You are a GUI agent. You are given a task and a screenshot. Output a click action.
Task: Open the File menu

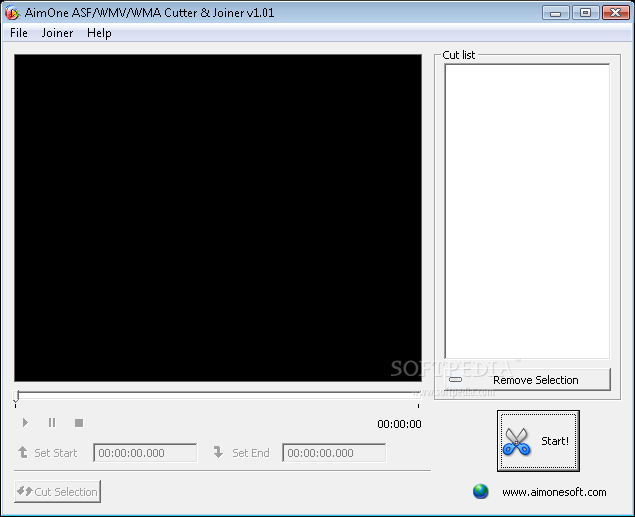19,33
